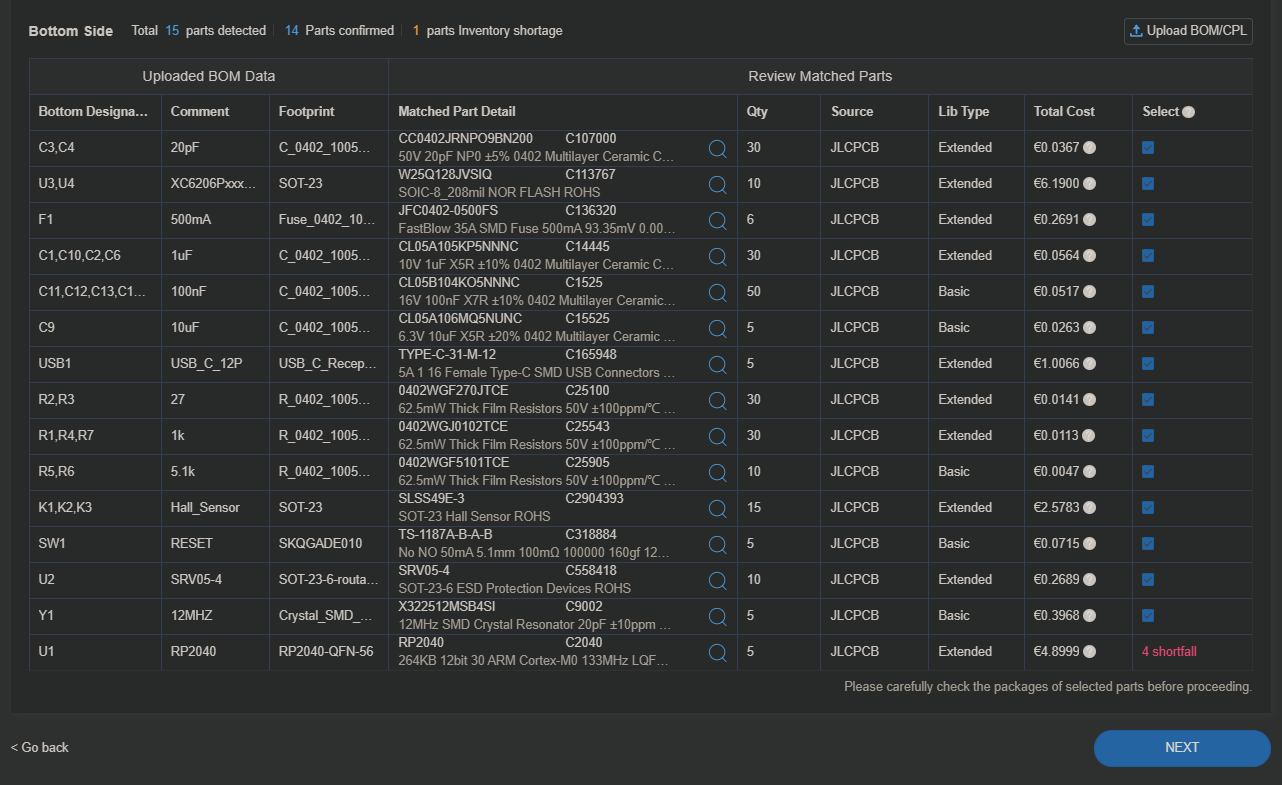
Task: Click part number C558418 for SRV05-4
Action: click(591, 571)
